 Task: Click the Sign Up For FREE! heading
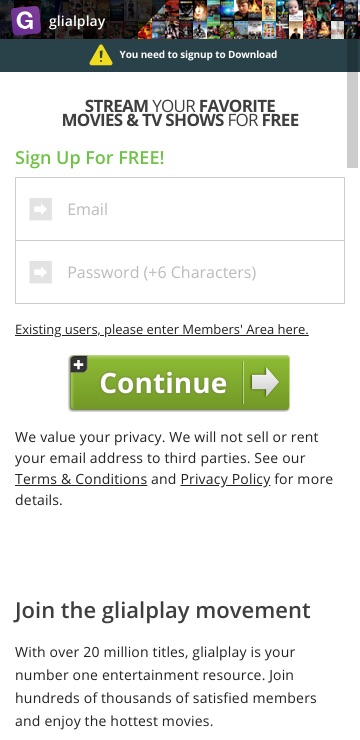click(x=90, y=158)
